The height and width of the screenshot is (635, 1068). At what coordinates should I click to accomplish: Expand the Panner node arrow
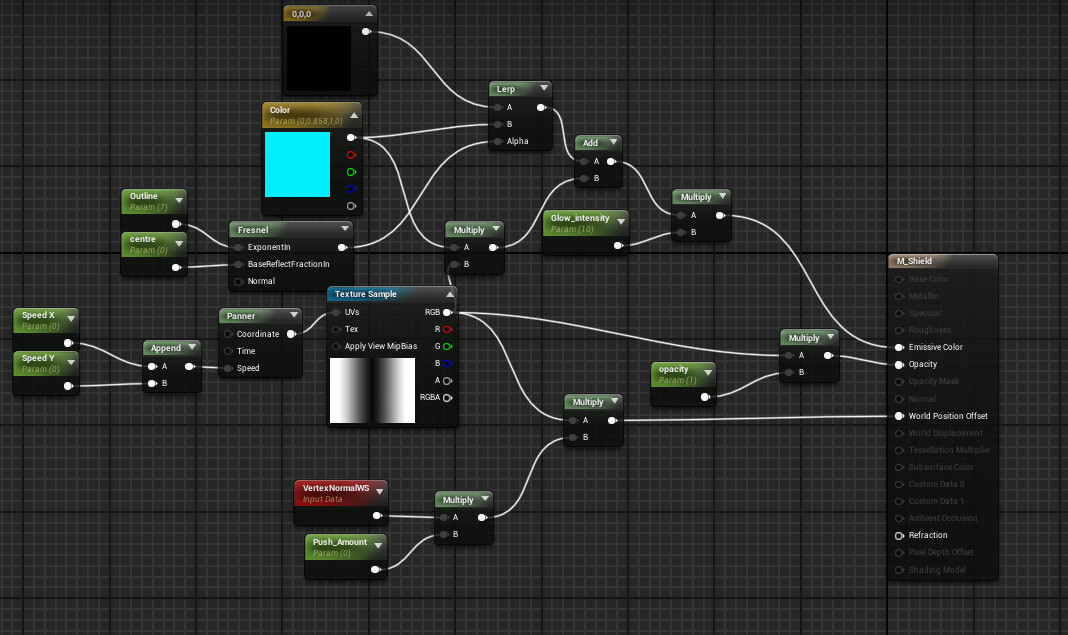(x=294, y=315)
